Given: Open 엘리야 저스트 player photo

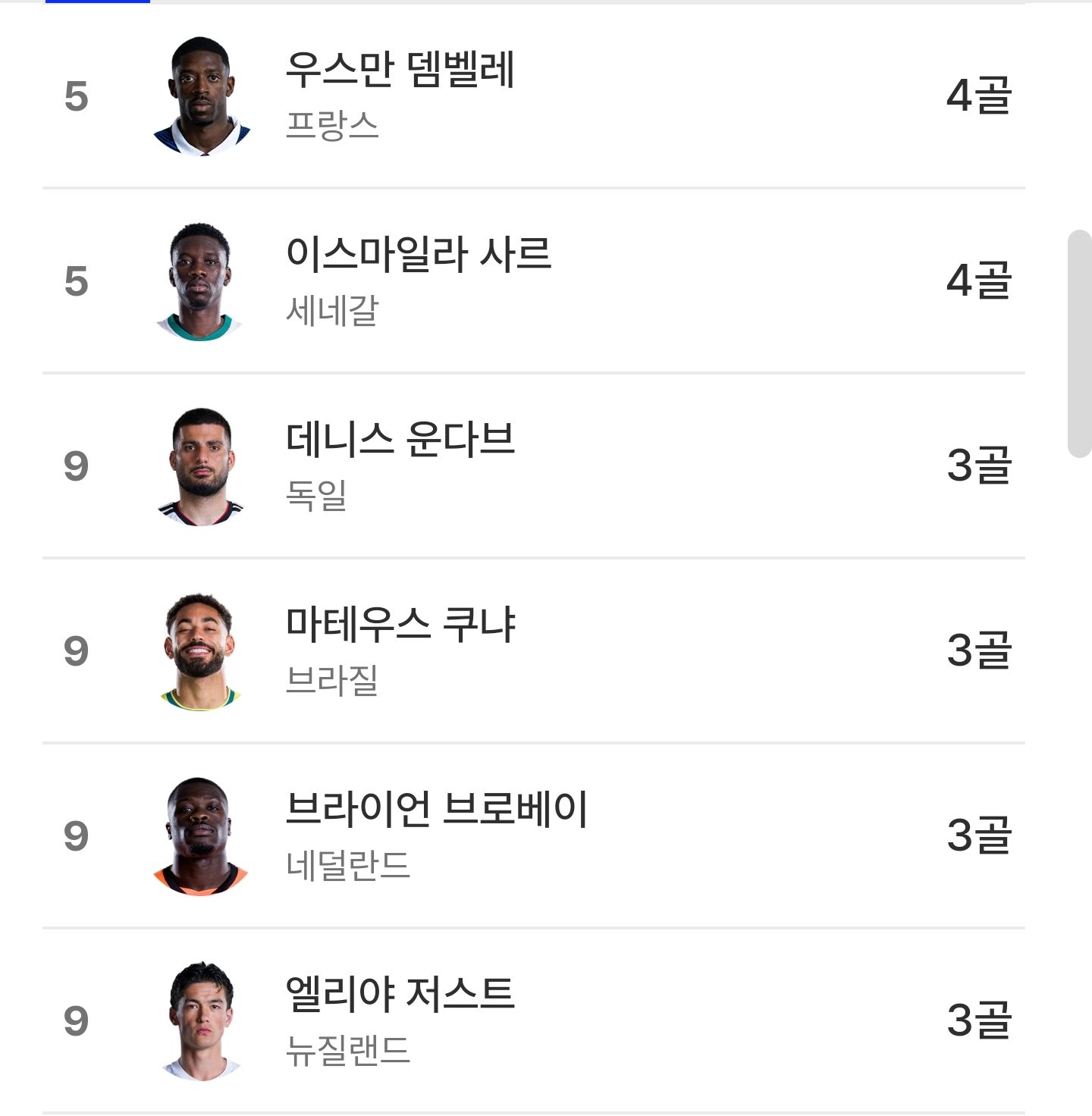Looking at the screenshot, I should pos(201,1021).
